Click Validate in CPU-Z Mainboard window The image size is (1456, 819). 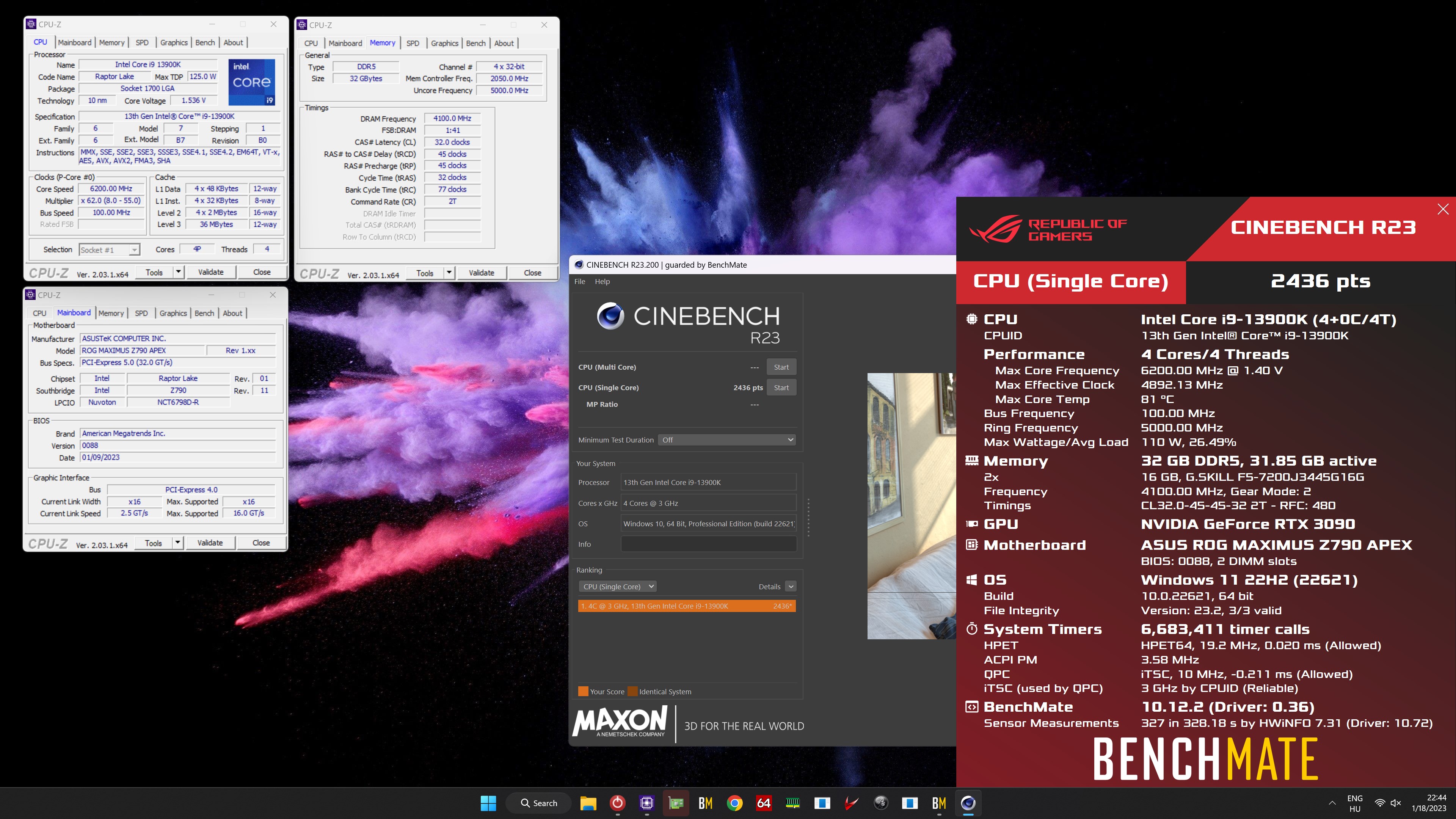[x=210, y=543]
